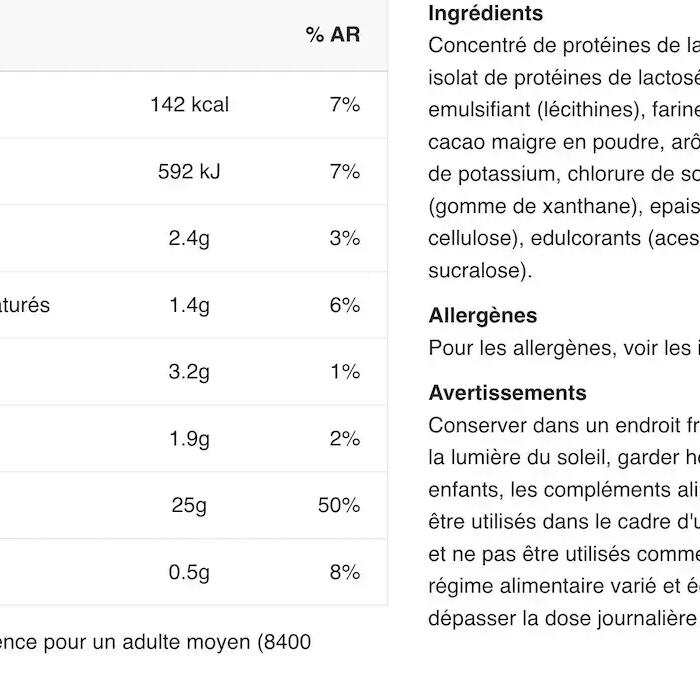Click 'gomme de xanthane' ingredient text

(536, 207)
